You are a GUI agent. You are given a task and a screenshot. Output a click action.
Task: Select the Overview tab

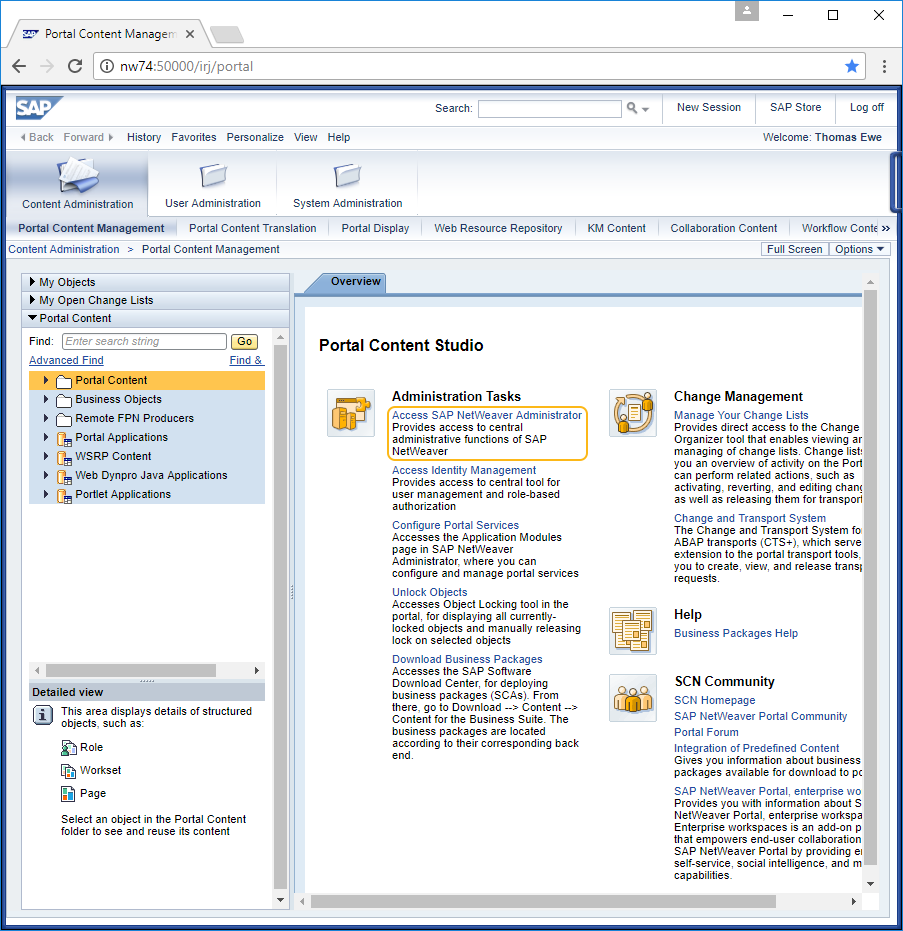pos(355,281)
